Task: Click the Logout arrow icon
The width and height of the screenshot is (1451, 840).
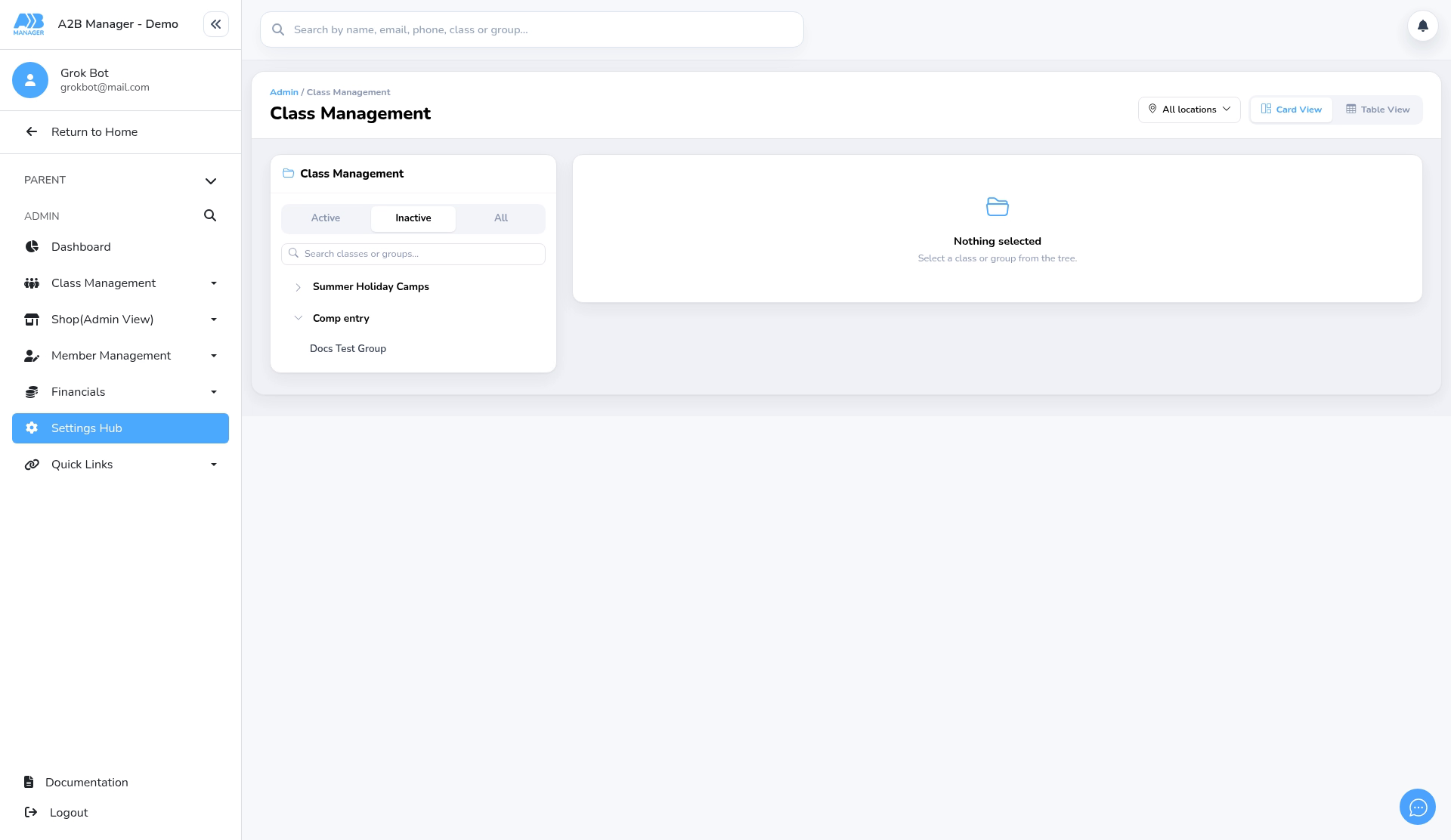Action: [x=31, y=812]
